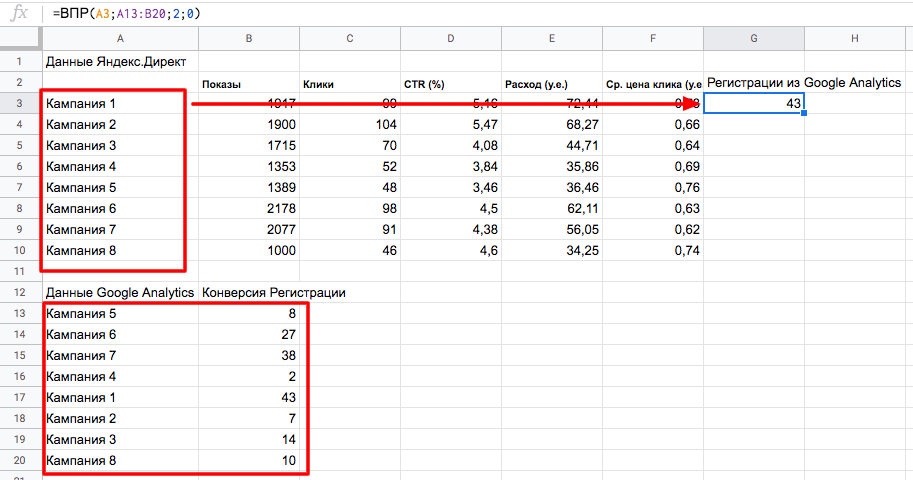Select 'Кампания 1' cell in row 17
Screen dimensions: 913x480
click(120, 397)
